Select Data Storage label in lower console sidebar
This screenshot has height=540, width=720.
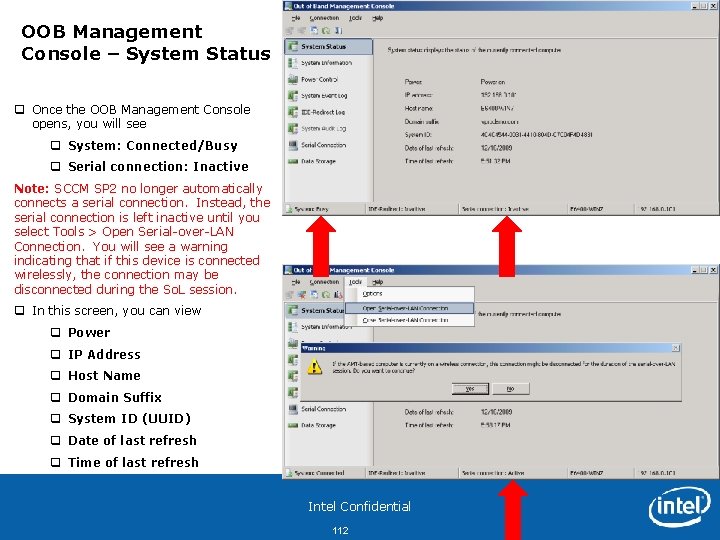click(318, 426)
